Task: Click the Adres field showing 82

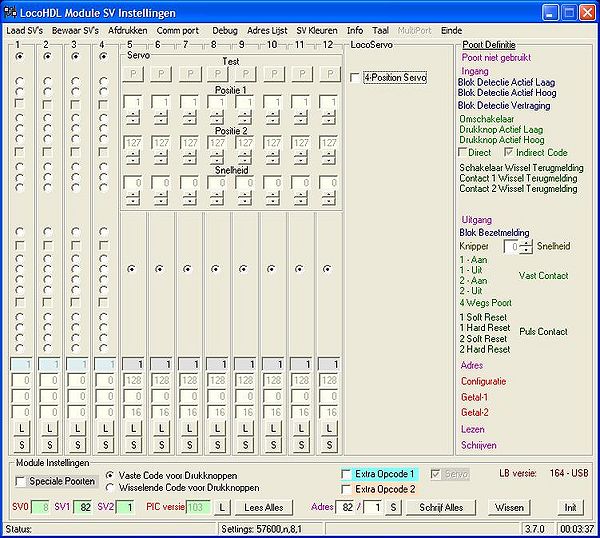Action: coord(345,508)
